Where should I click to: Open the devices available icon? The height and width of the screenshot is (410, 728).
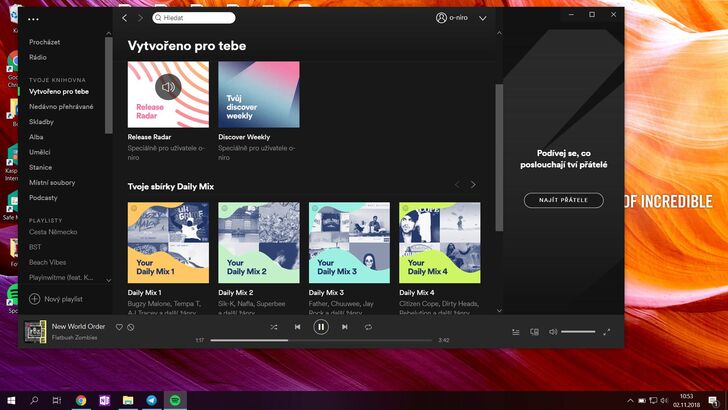click(534, 331)
